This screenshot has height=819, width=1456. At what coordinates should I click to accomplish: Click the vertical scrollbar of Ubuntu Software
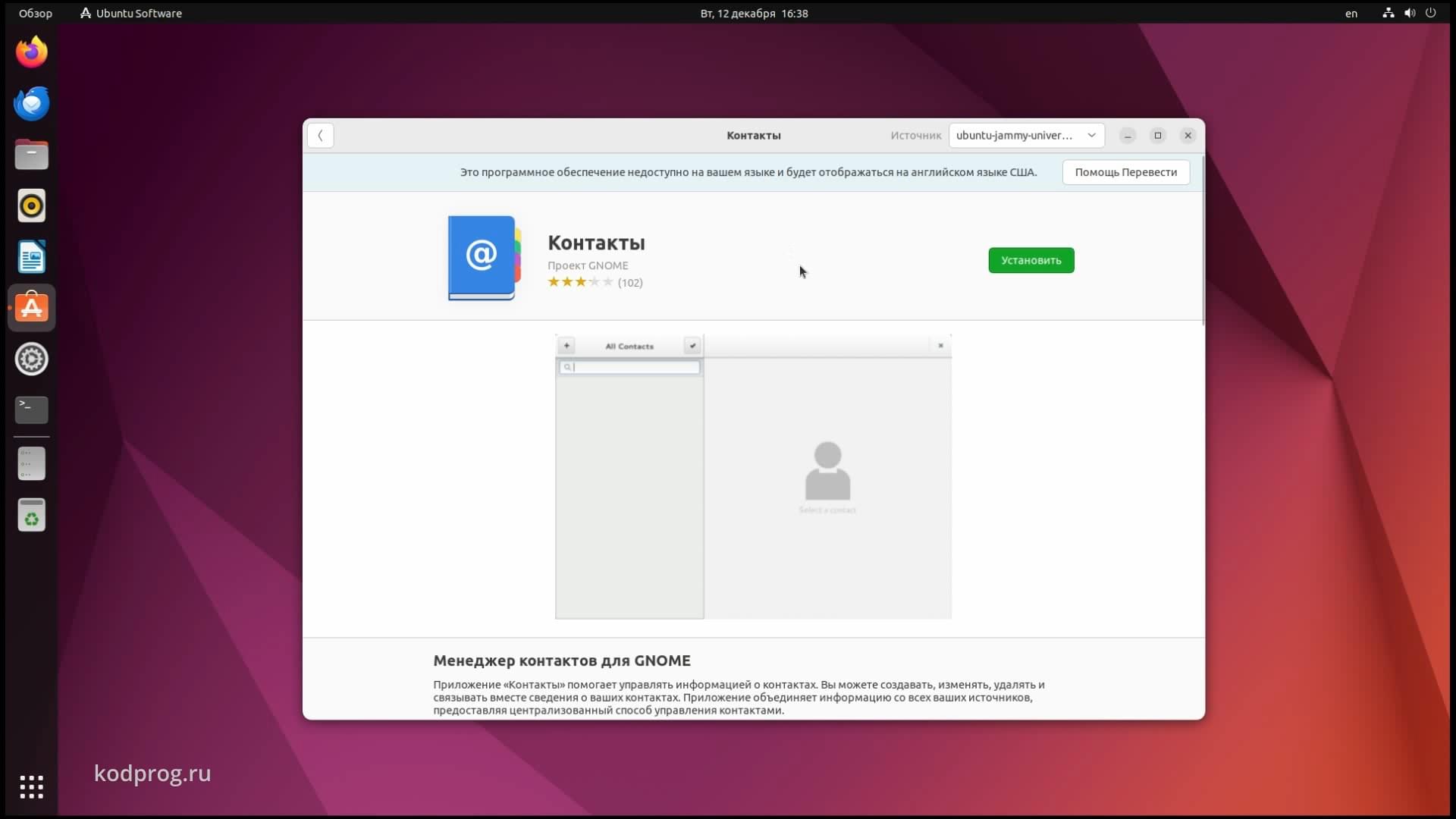click(x=1202, y=240)
